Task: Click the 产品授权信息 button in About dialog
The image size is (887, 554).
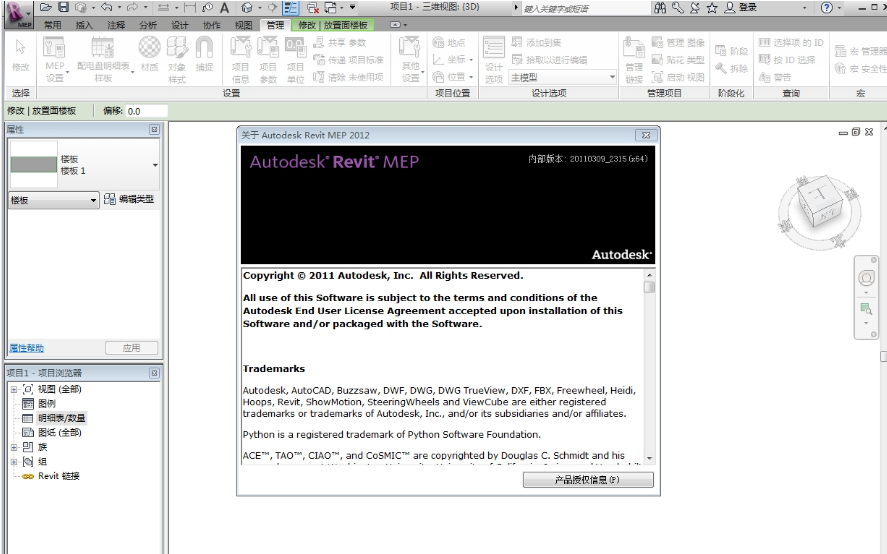Action: (x=588, y=479)
